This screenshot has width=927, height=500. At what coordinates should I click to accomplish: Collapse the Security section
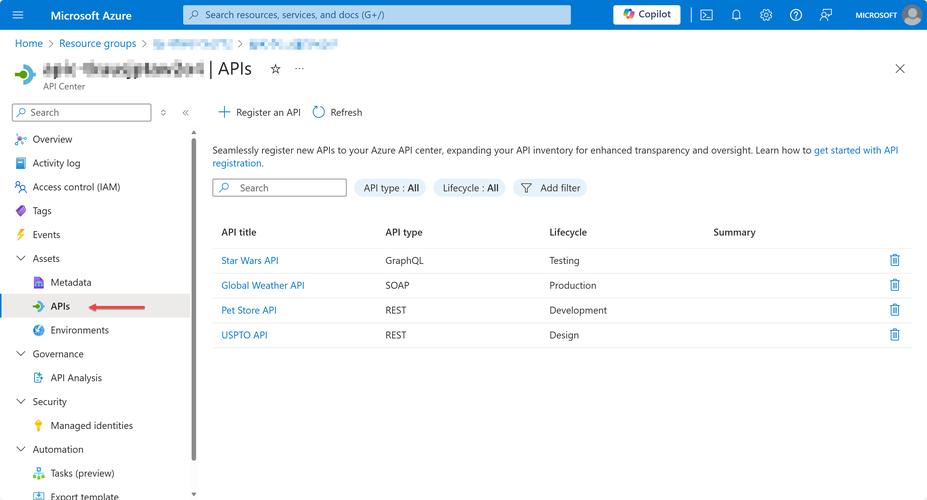[21, 401]
